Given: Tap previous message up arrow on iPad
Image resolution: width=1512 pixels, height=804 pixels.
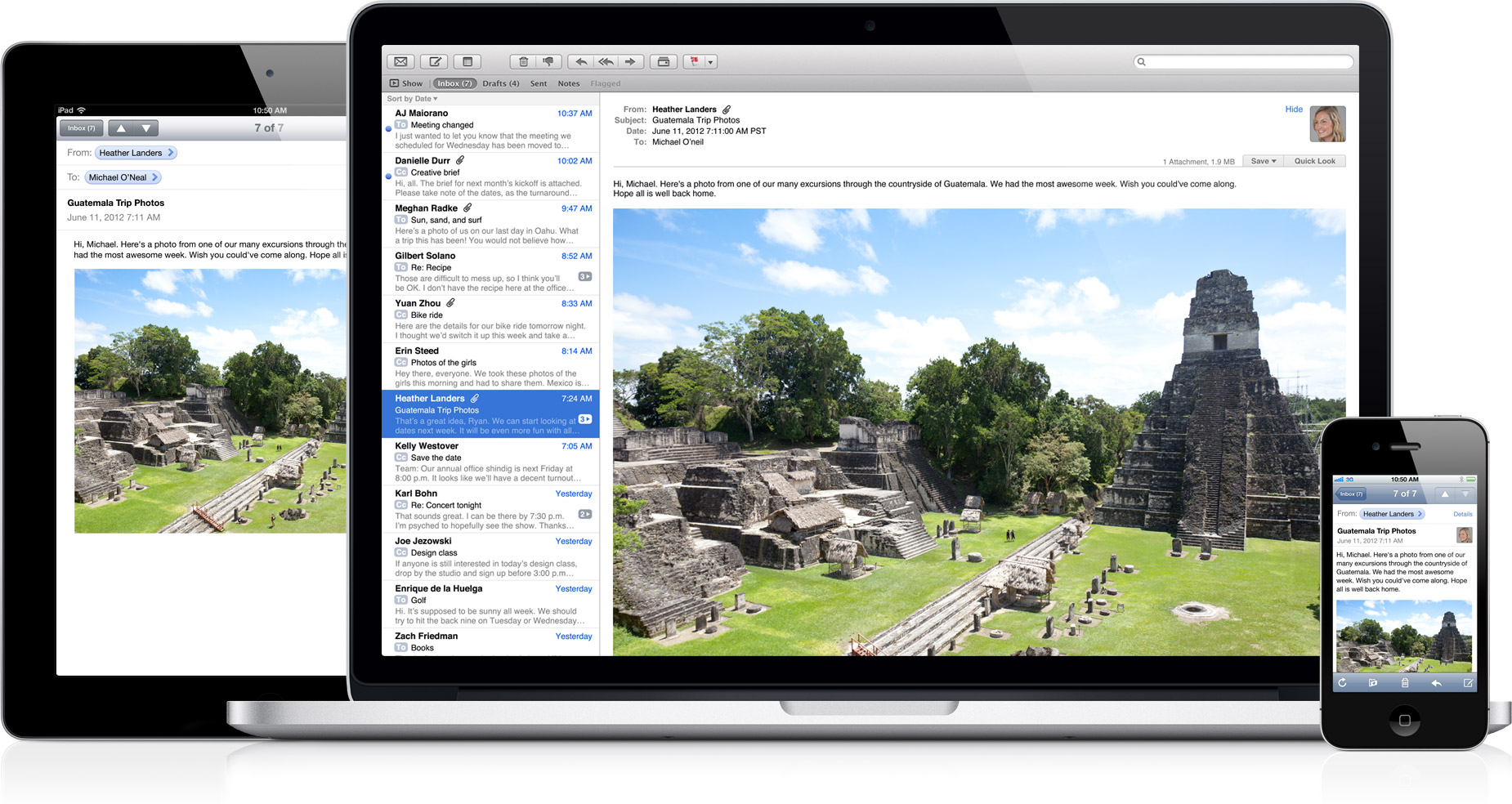Looking at the screenshot, I should [121, 128].
